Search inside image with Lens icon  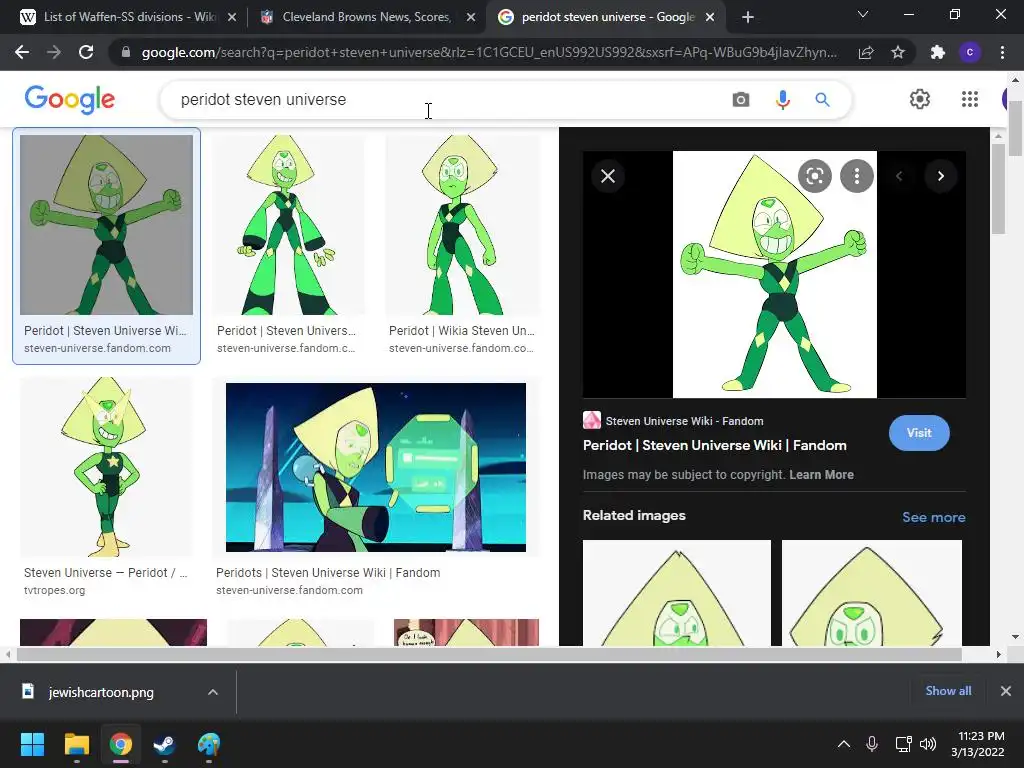coord(814,176)
